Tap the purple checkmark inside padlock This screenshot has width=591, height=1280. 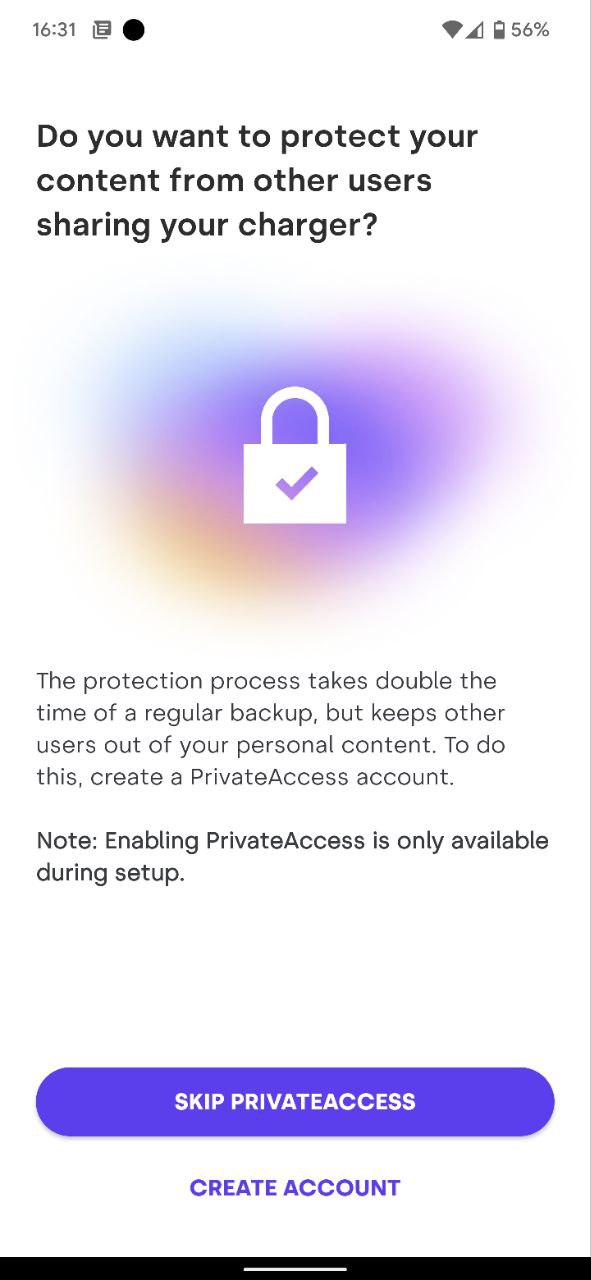(296, 483)
